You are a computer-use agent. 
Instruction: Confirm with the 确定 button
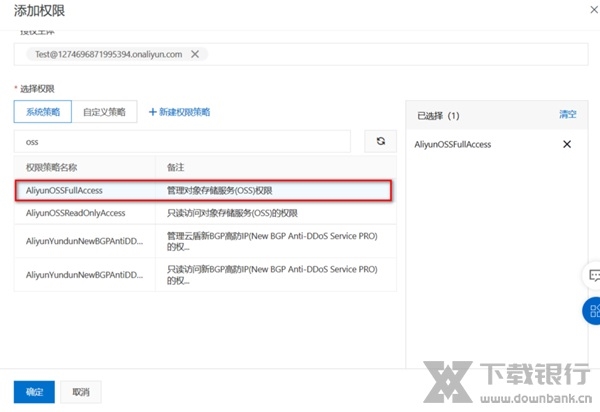pyautogui.click(x=34, y=392)
